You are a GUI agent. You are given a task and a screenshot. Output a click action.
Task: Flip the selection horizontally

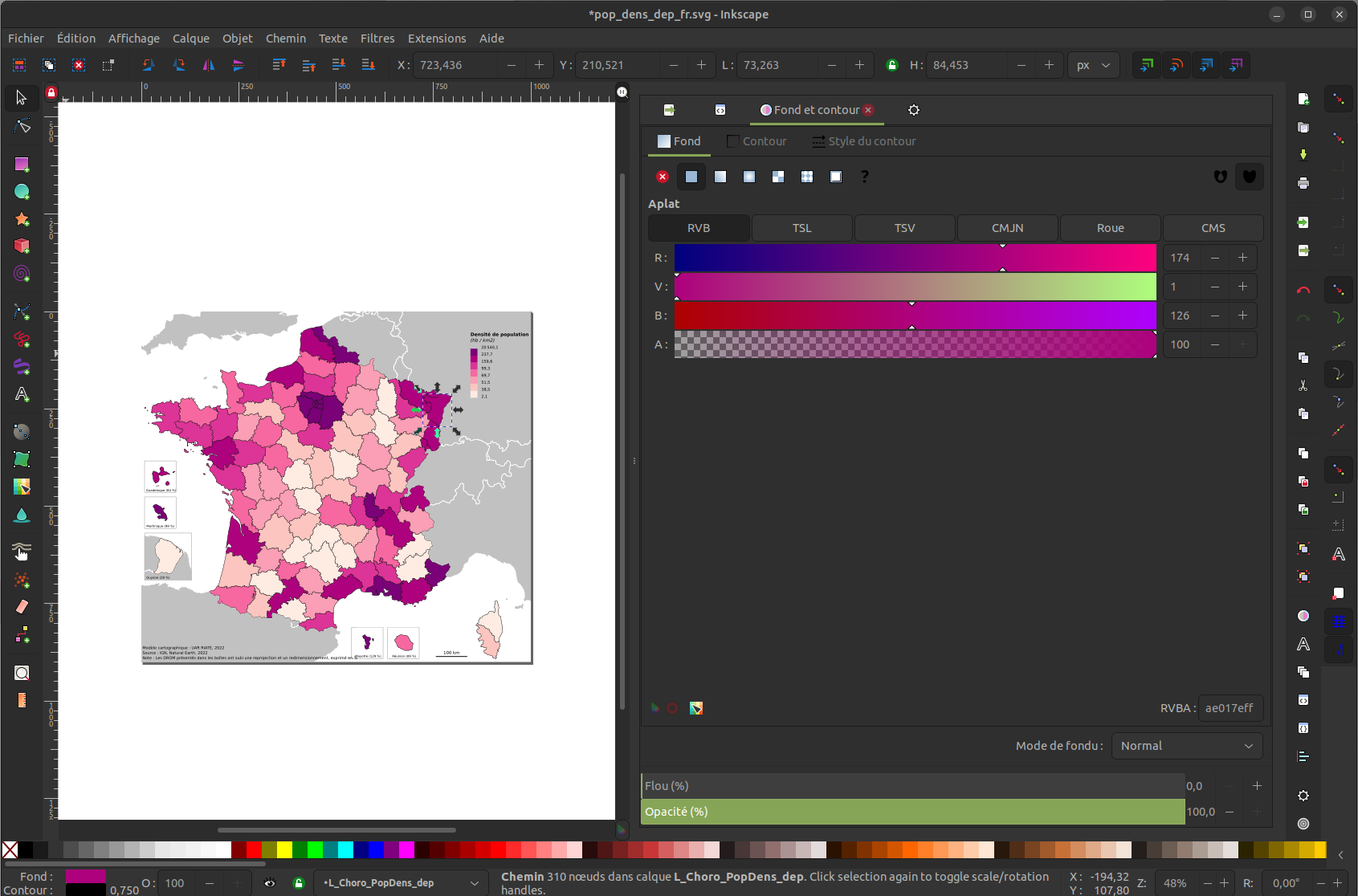coord(208,65)
